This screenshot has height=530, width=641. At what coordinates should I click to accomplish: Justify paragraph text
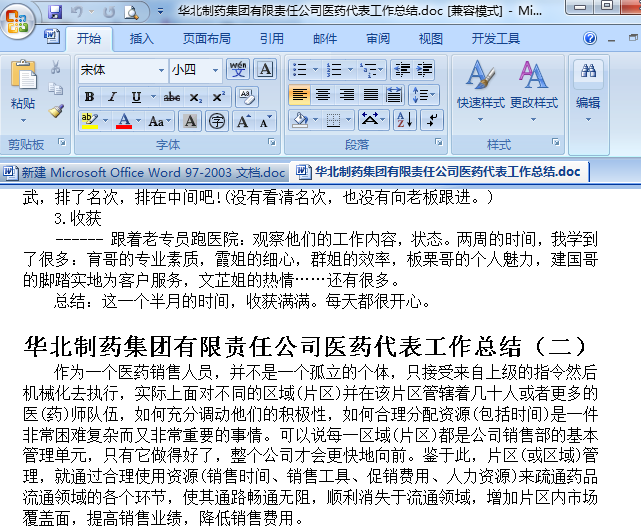(x=371, y=95)
